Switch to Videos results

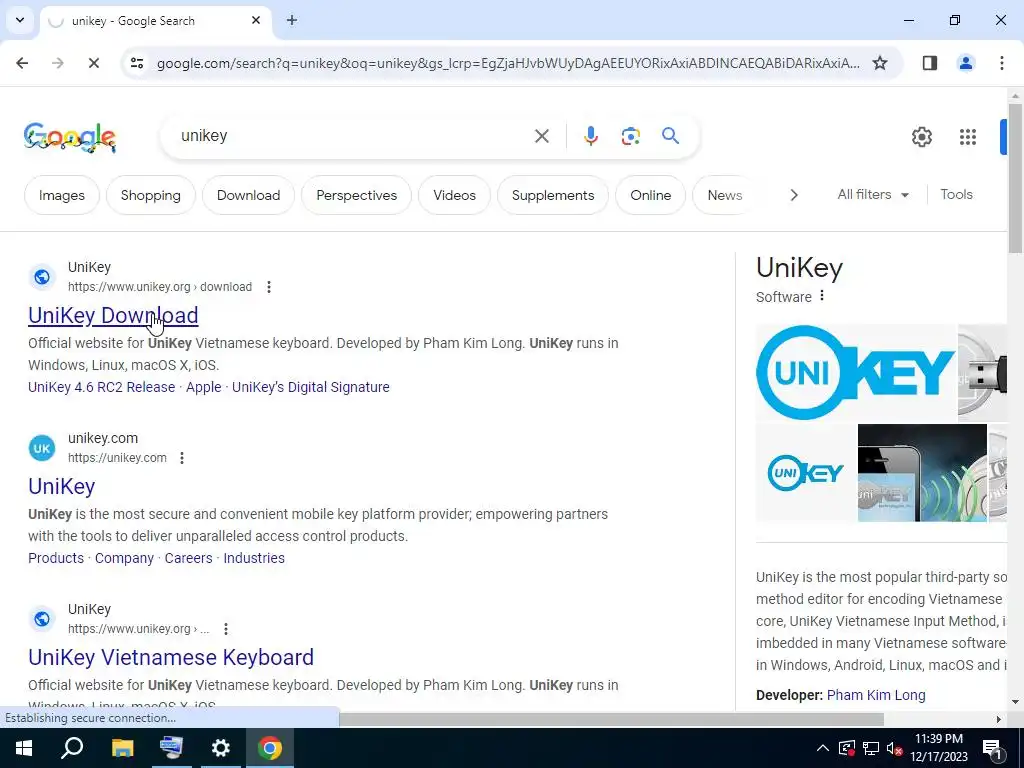click(x=455, y=195)
